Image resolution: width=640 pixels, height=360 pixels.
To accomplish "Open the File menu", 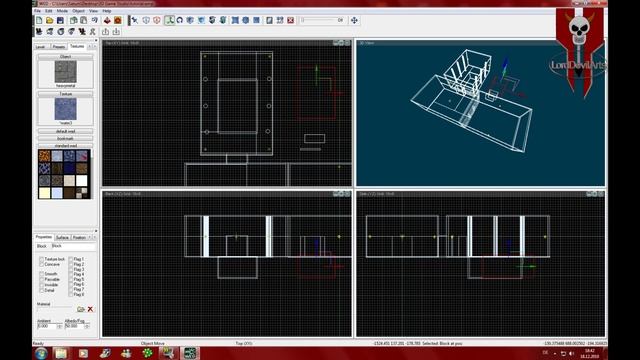I will point(37,11).
